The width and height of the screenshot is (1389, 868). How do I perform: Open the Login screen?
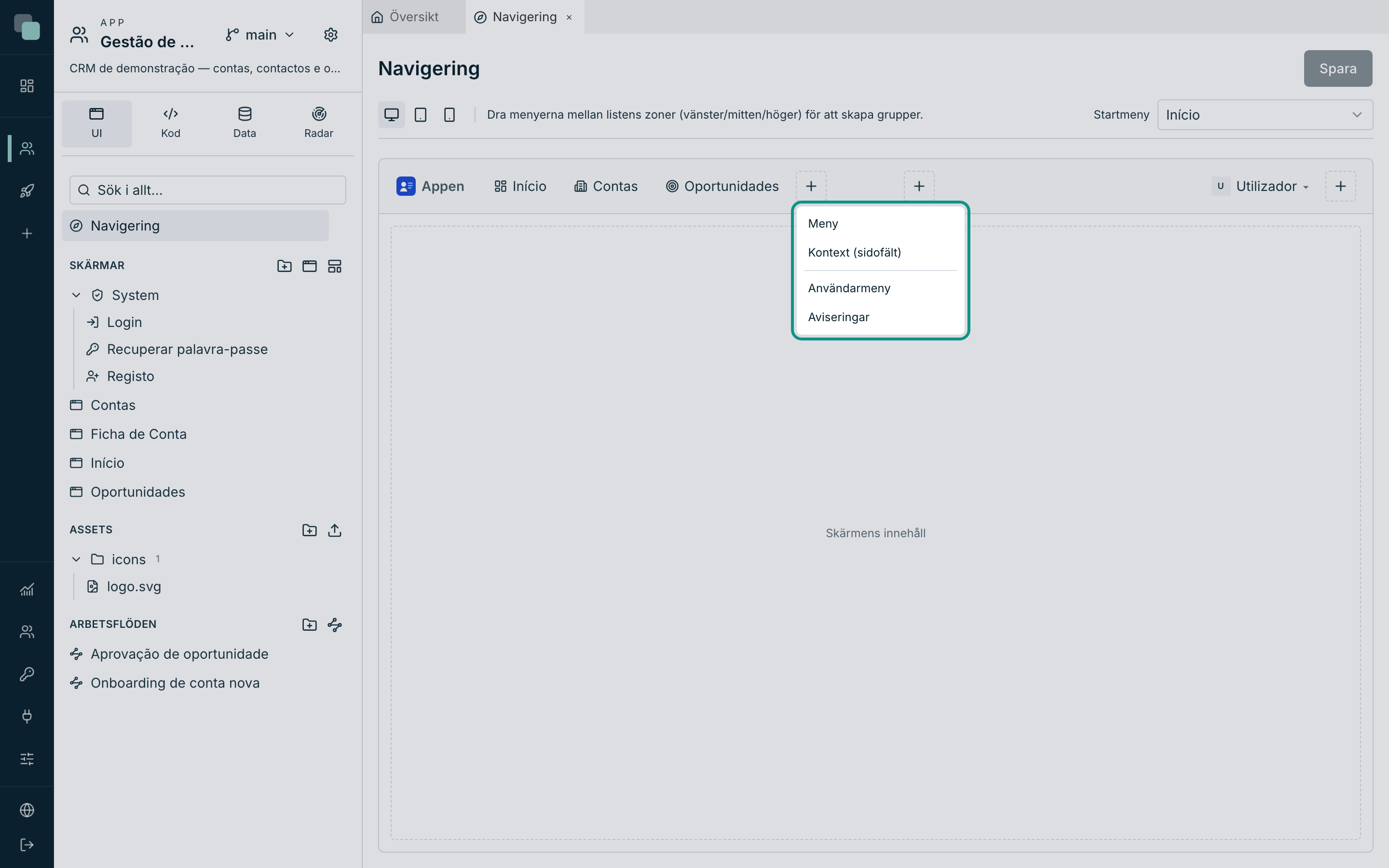pos(114,322)
